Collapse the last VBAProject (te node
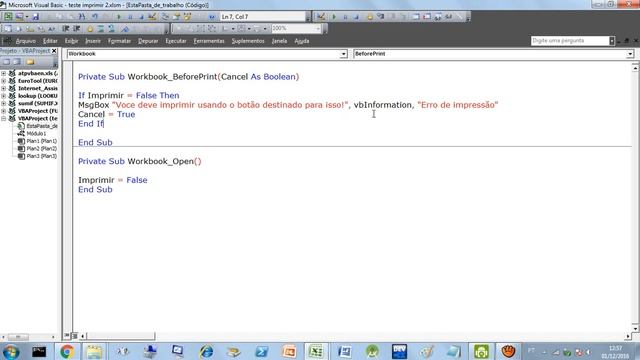The image size is (640, 360). click(x=4, y=118)
